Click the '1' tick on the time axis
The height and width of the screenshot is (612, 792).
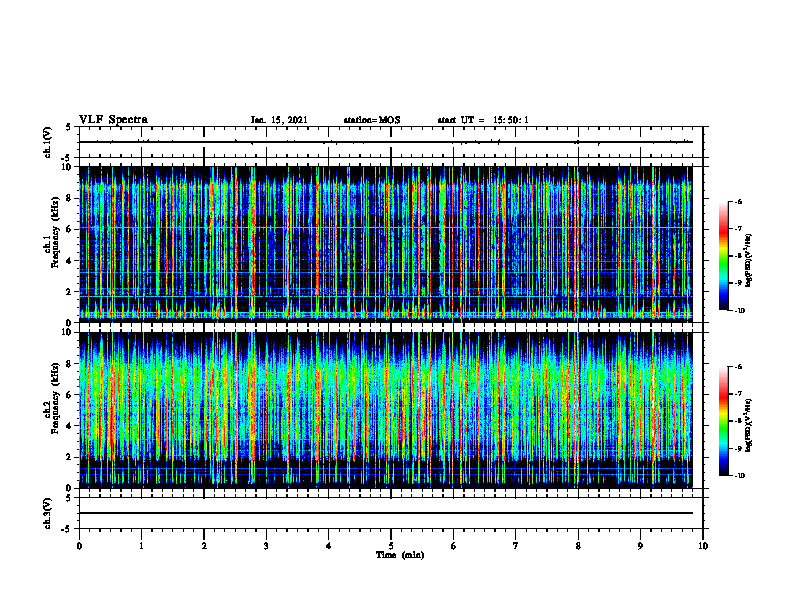[141, 546]
